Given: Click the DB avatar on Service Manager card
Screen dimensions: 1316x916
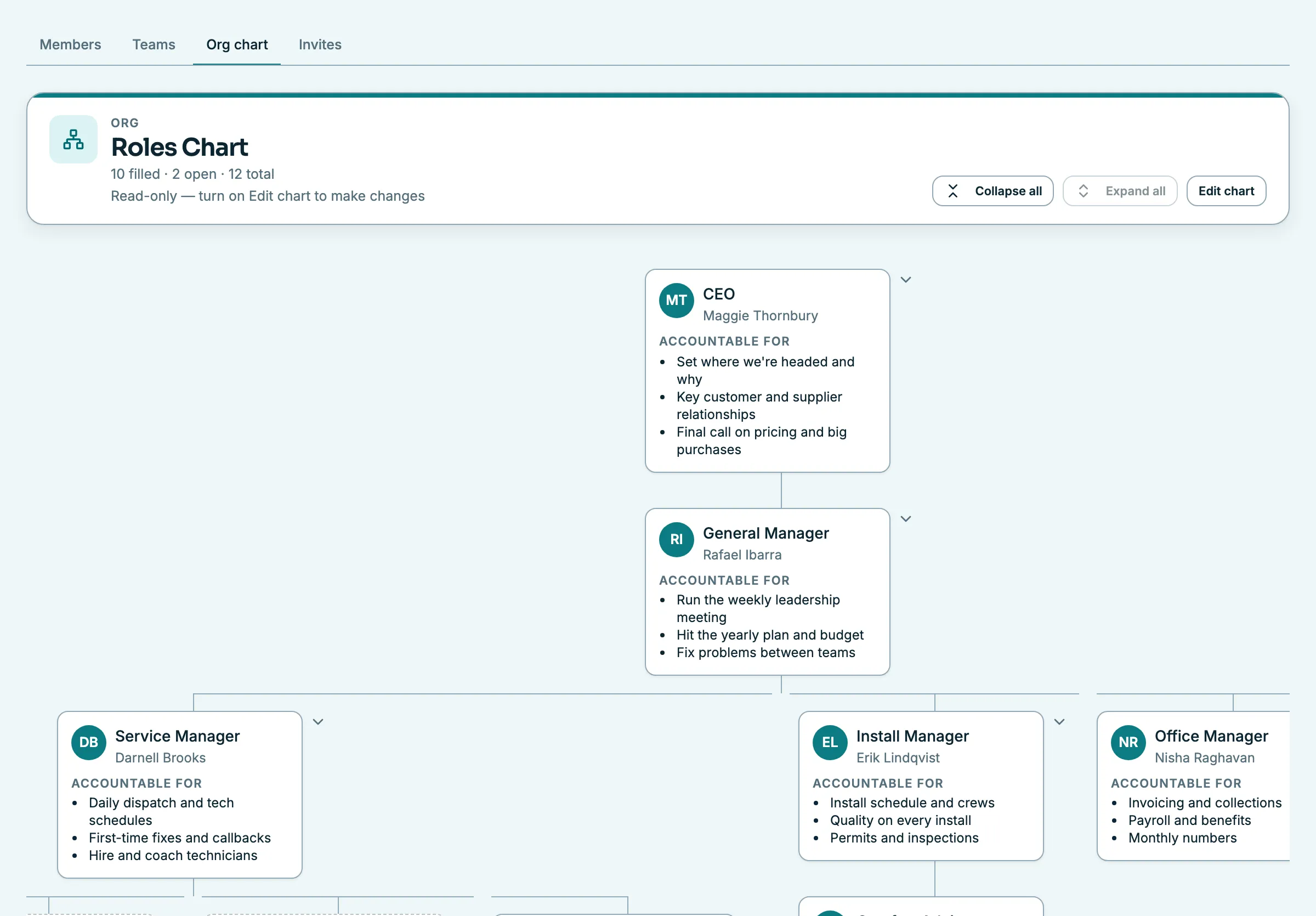Looking at the screenshot, I should 88,742.
